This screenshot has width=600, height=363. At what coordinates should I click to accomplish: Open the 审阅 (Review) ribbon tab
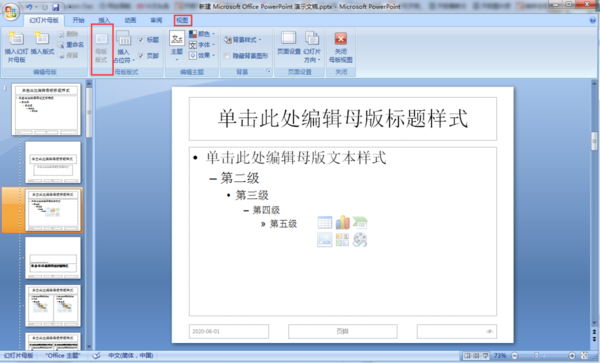[x=156, y=20]
